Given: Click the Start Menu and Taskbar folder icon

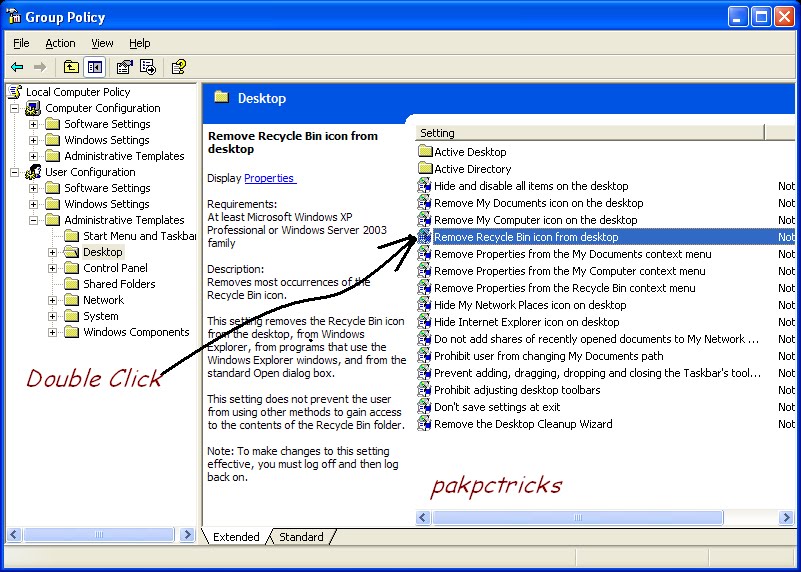Looking at the screenshot, I should pyautogui.click(x=72, y=235).
